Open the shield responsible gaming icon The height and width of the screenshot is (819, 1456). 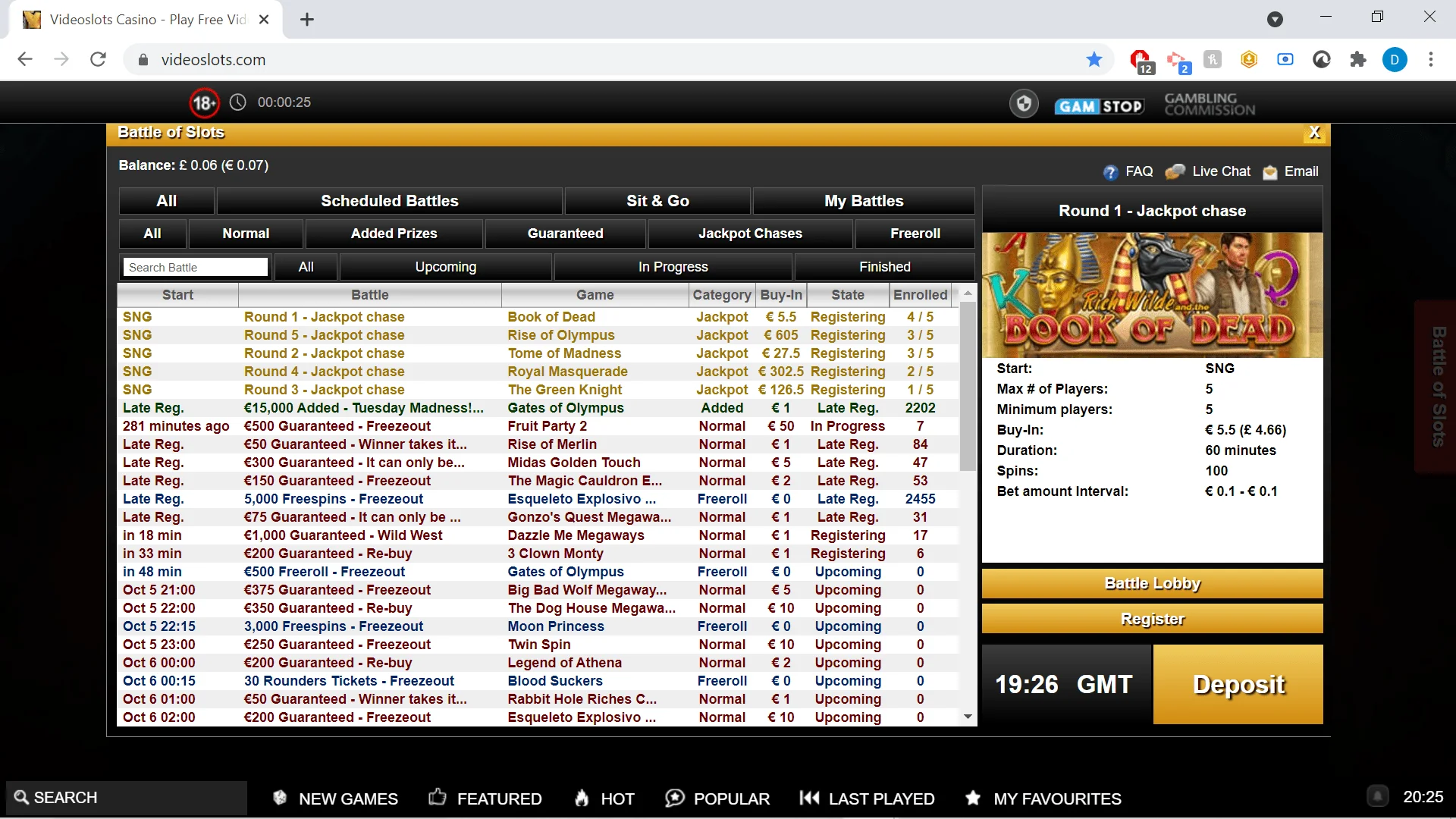(1024, 103)
